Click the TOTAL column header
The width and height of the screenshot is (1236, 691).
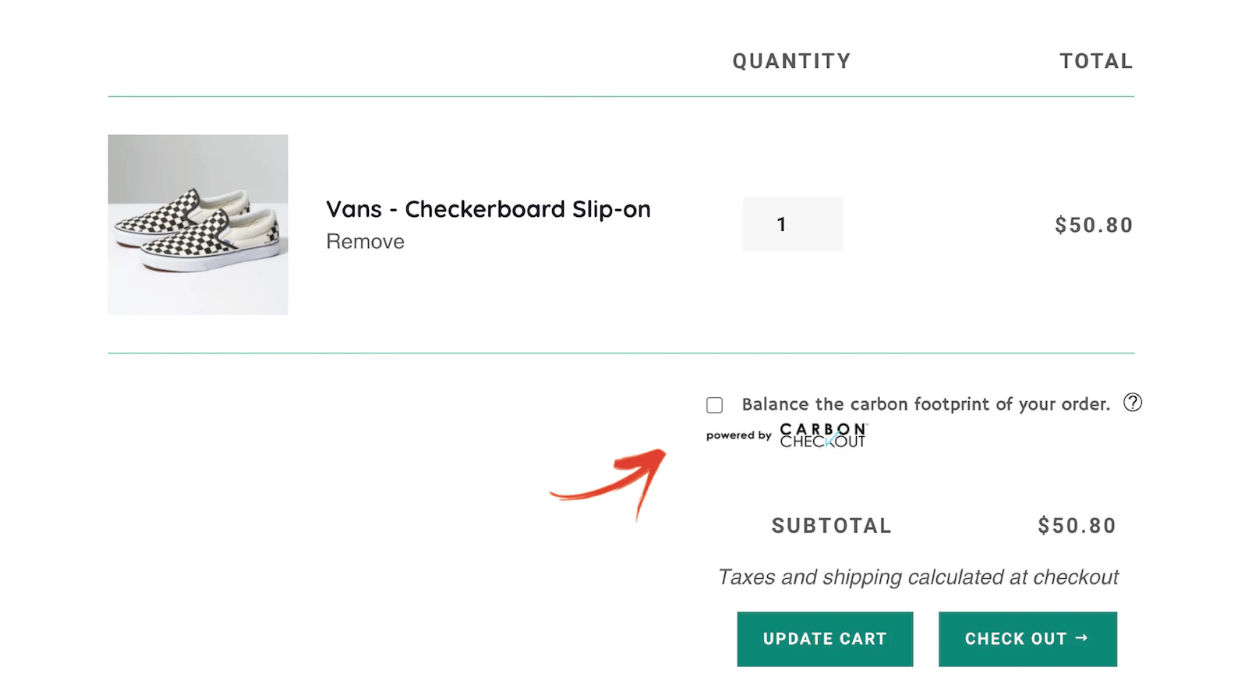(1096, 62)
